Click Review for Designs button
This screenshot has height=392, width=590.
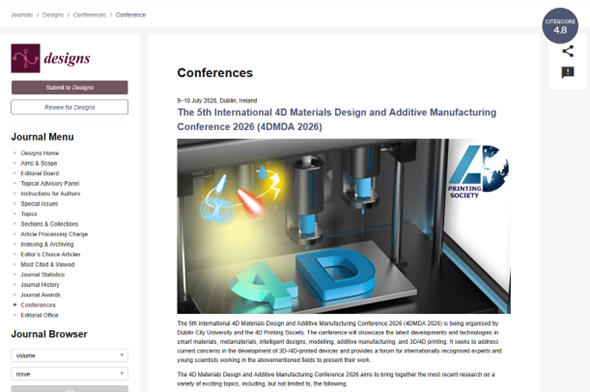70,107
